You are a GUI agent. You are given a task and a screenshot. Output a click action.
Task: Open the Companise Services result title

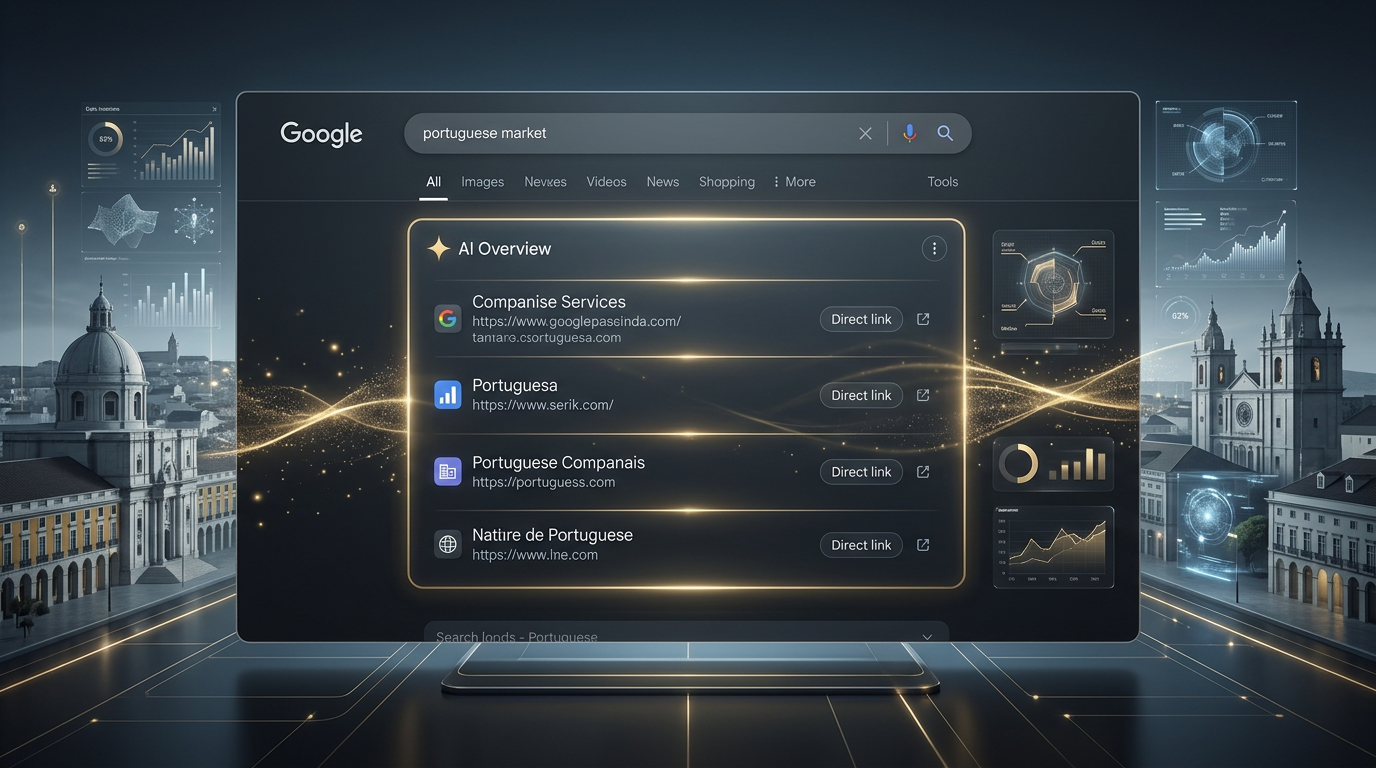(549, 302)
